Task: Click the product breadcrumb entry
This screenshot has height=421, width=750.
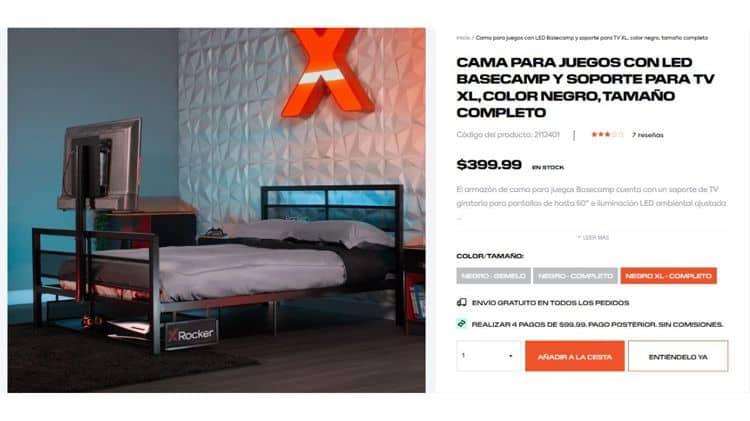Action: point(592,38)
